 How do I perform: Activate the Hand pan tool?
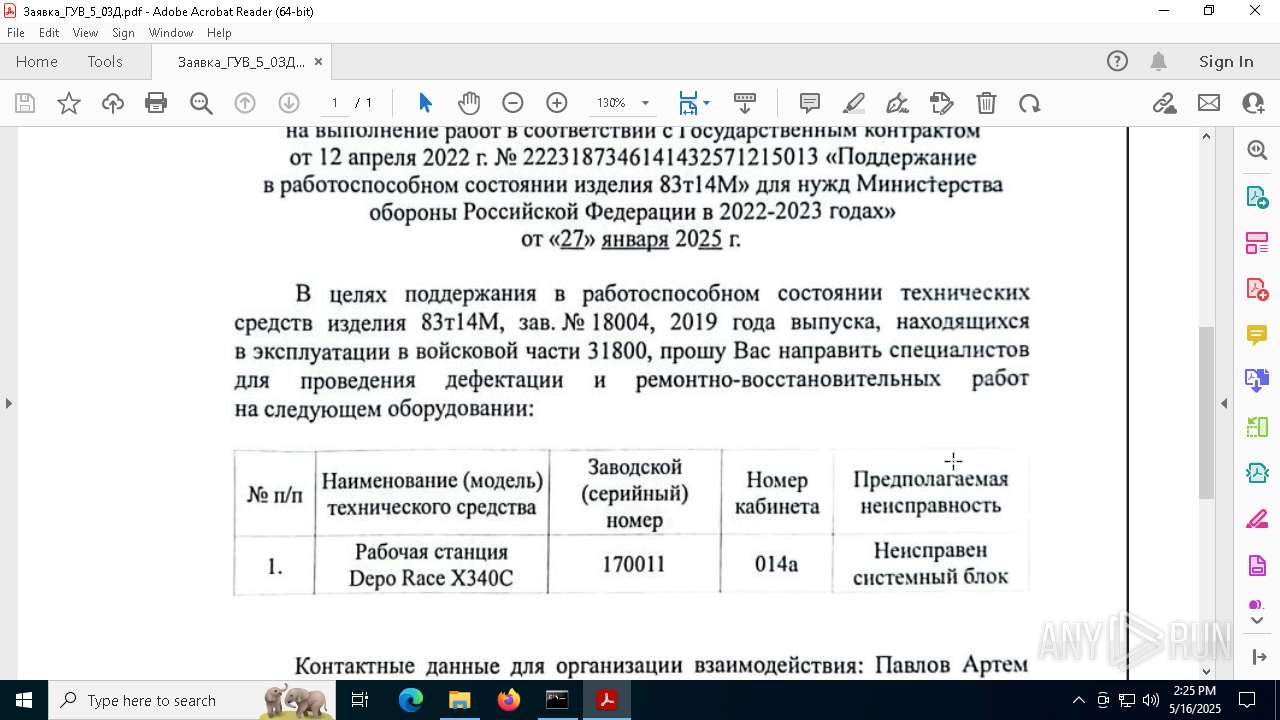tap(469, 103)
